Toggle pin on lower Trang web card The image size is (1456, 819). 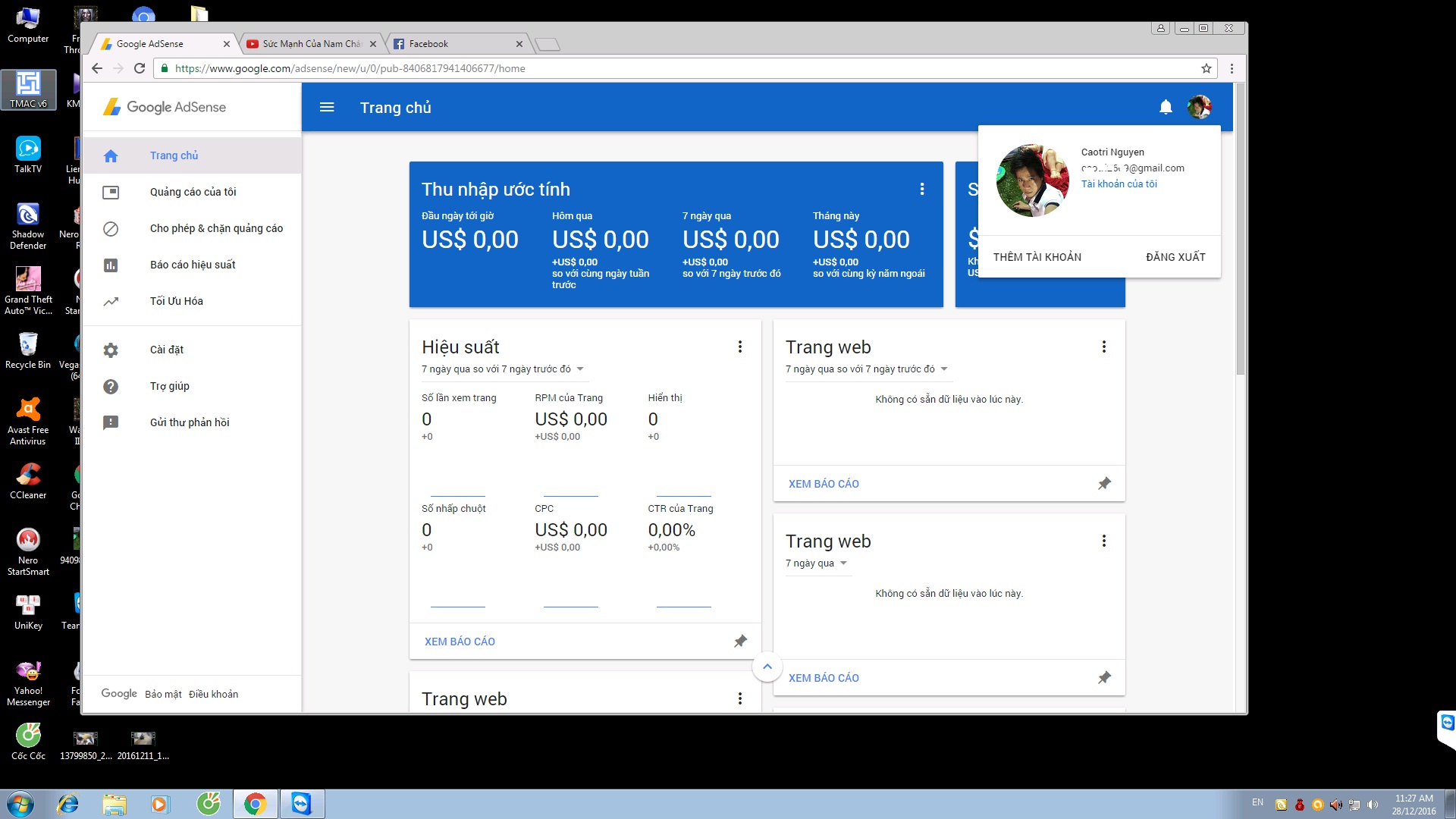point(1104,678)
